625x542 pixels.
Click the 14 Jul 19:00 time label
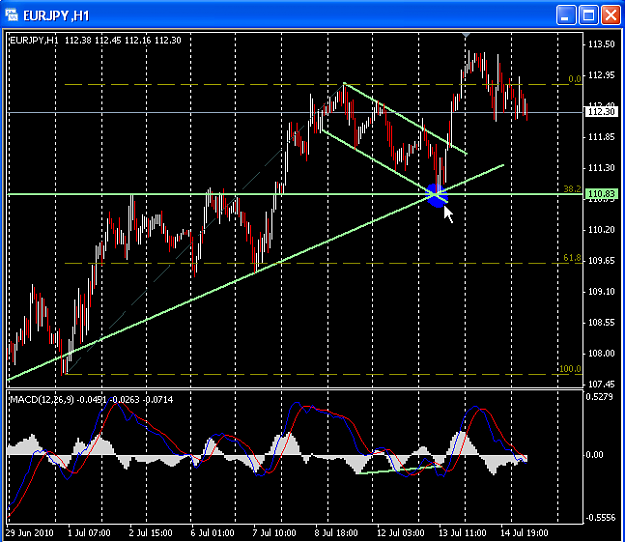(x=525, y=533)
